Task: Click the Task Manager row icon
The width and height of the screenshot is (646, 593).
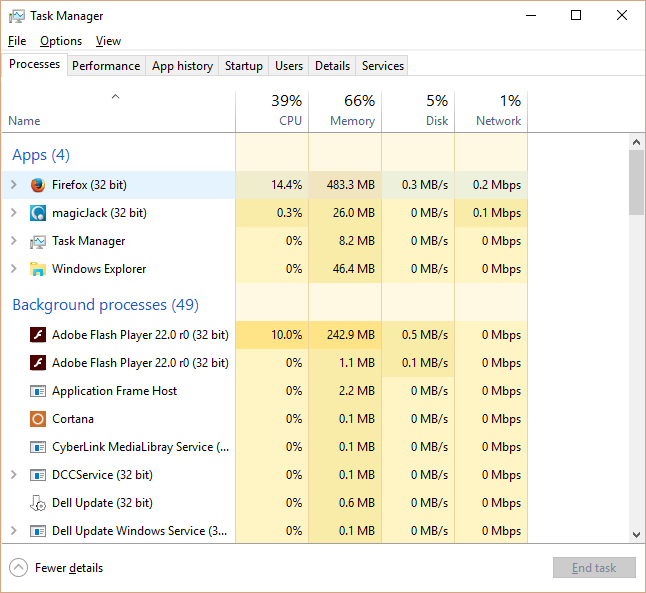Action: [37, 241]
